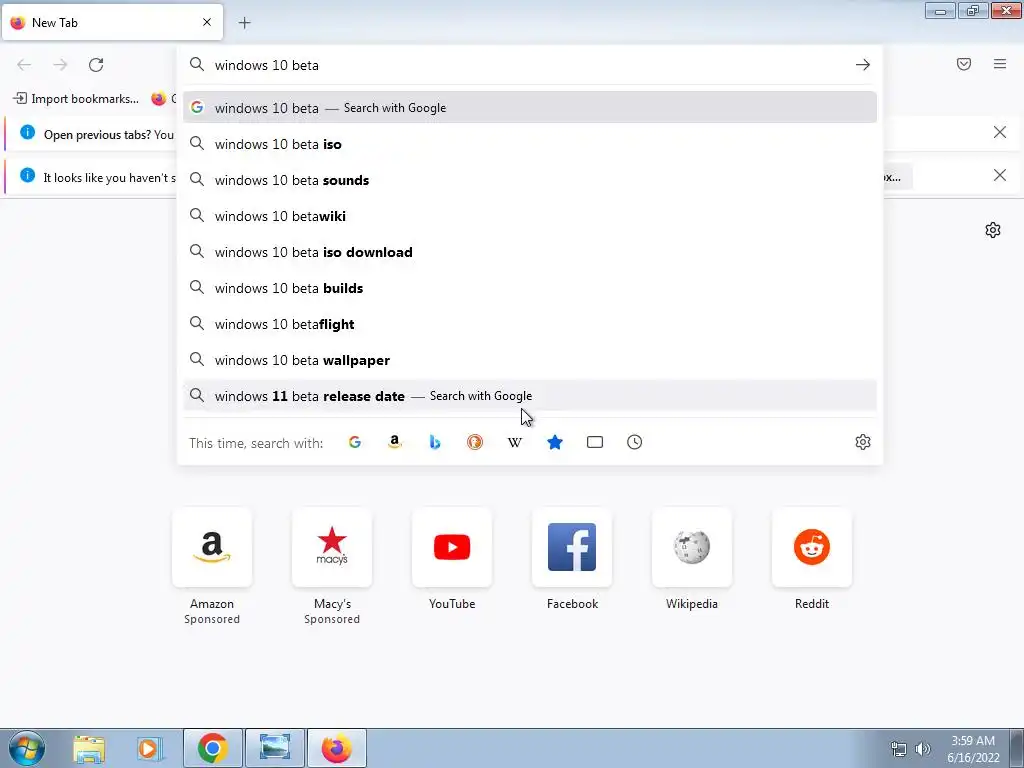Open Windows Explorer from taskbar
Screen dimensions: 1024x768
[89, 748]
